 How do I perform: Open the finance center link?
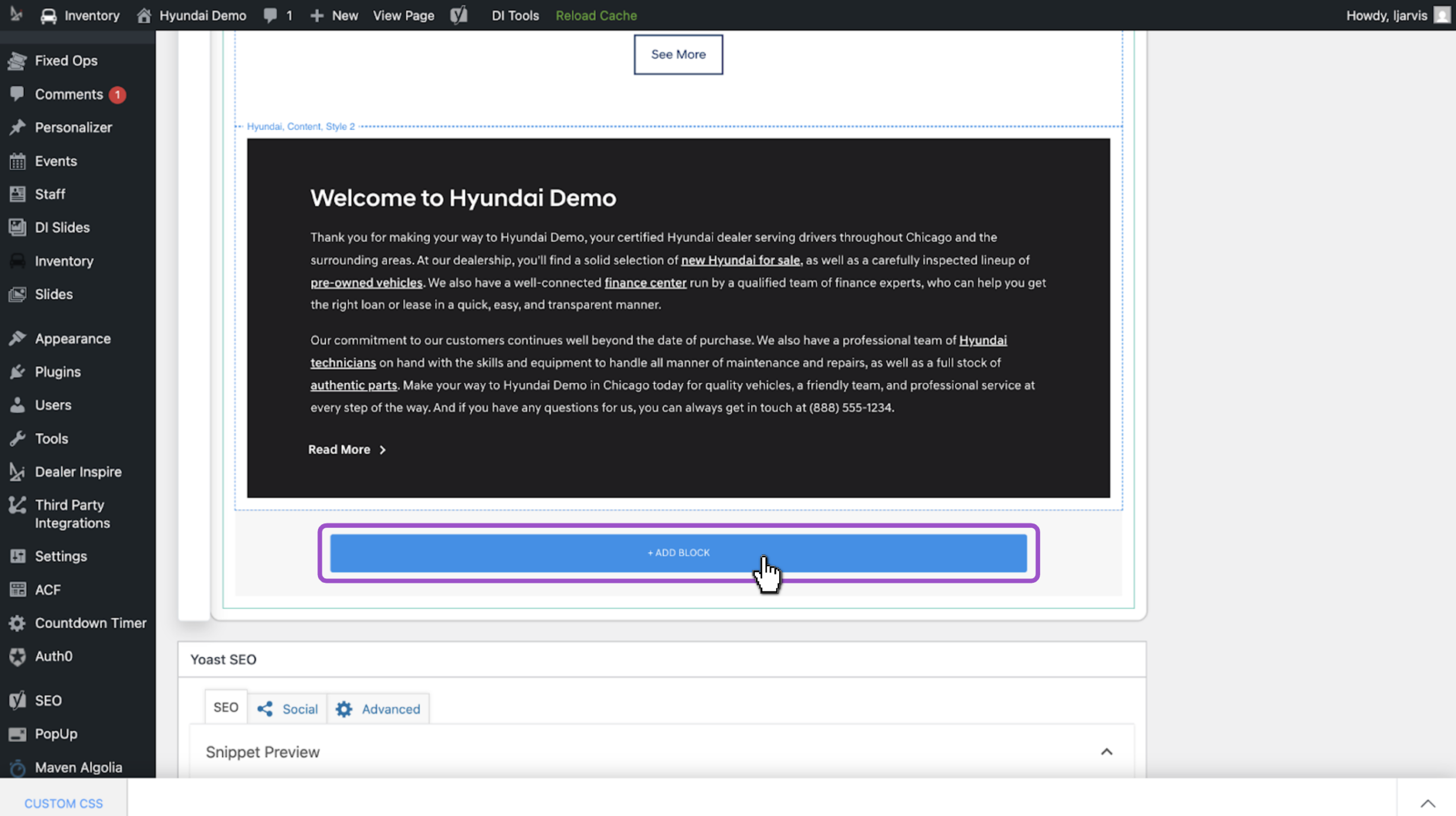[646, 283]
